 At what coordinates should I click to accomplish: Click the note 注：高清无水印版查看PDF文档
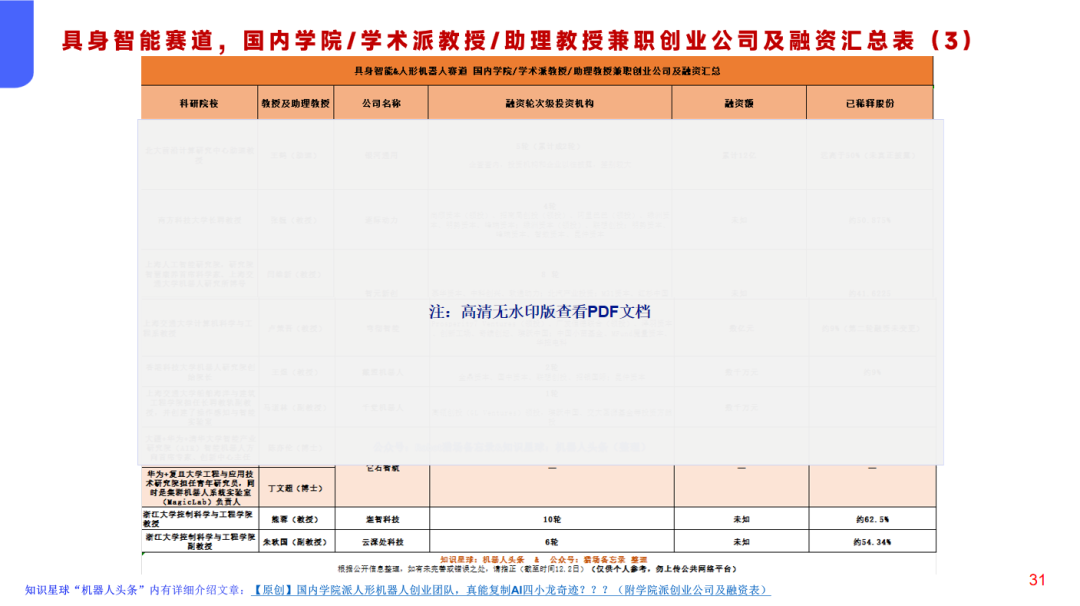pyautogui.click(x=539, y=311)
